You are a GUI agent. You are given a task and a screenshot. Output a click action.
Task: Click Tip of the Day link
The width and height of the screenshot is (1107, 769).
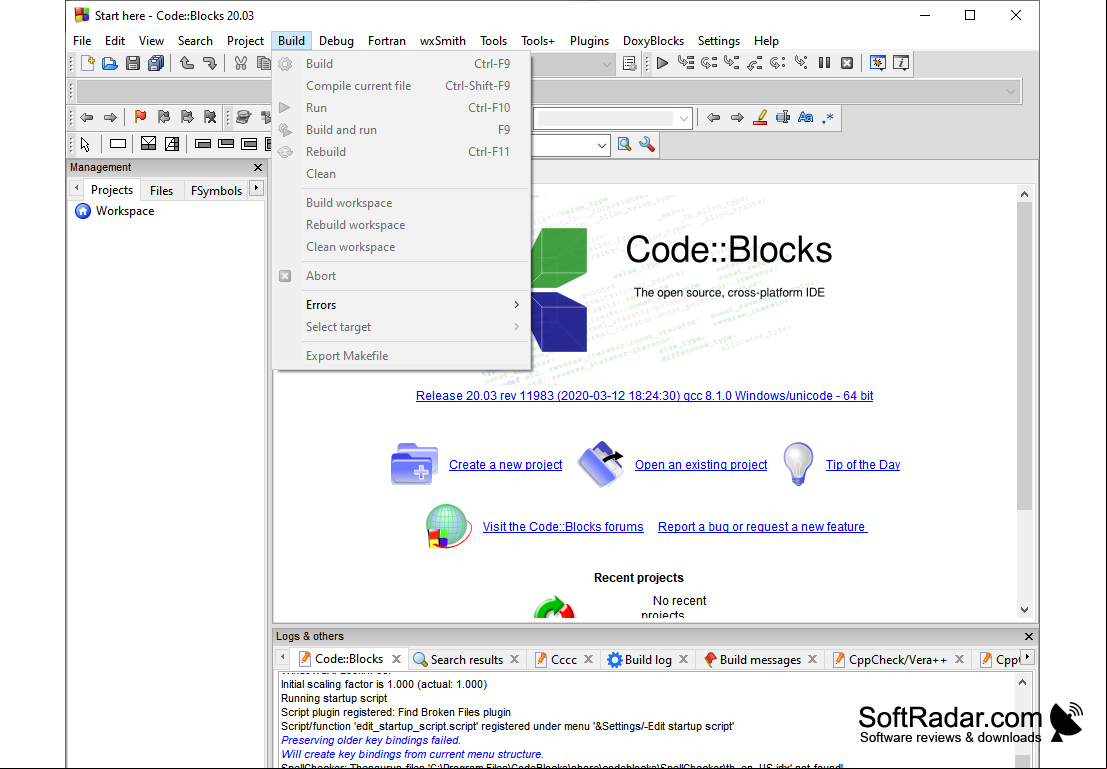pos(863,465)
